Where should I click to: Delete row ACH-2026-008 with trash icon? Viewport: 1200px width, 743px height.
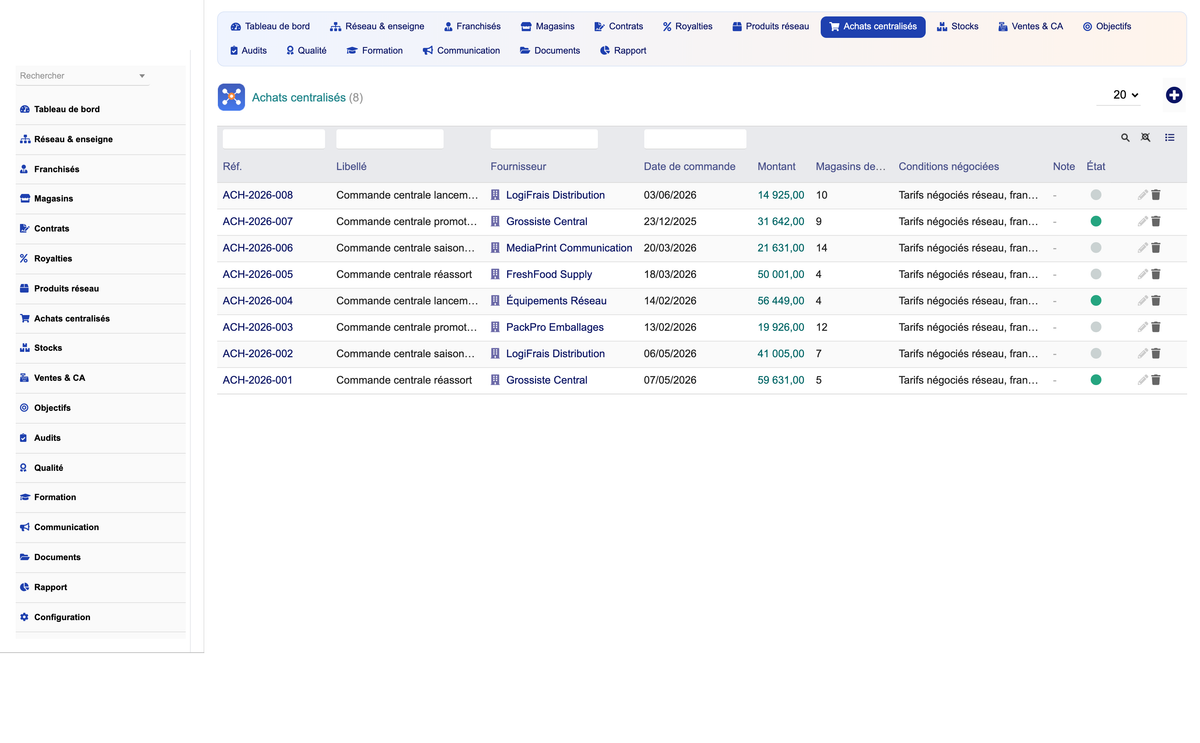tap(1156, 195)
